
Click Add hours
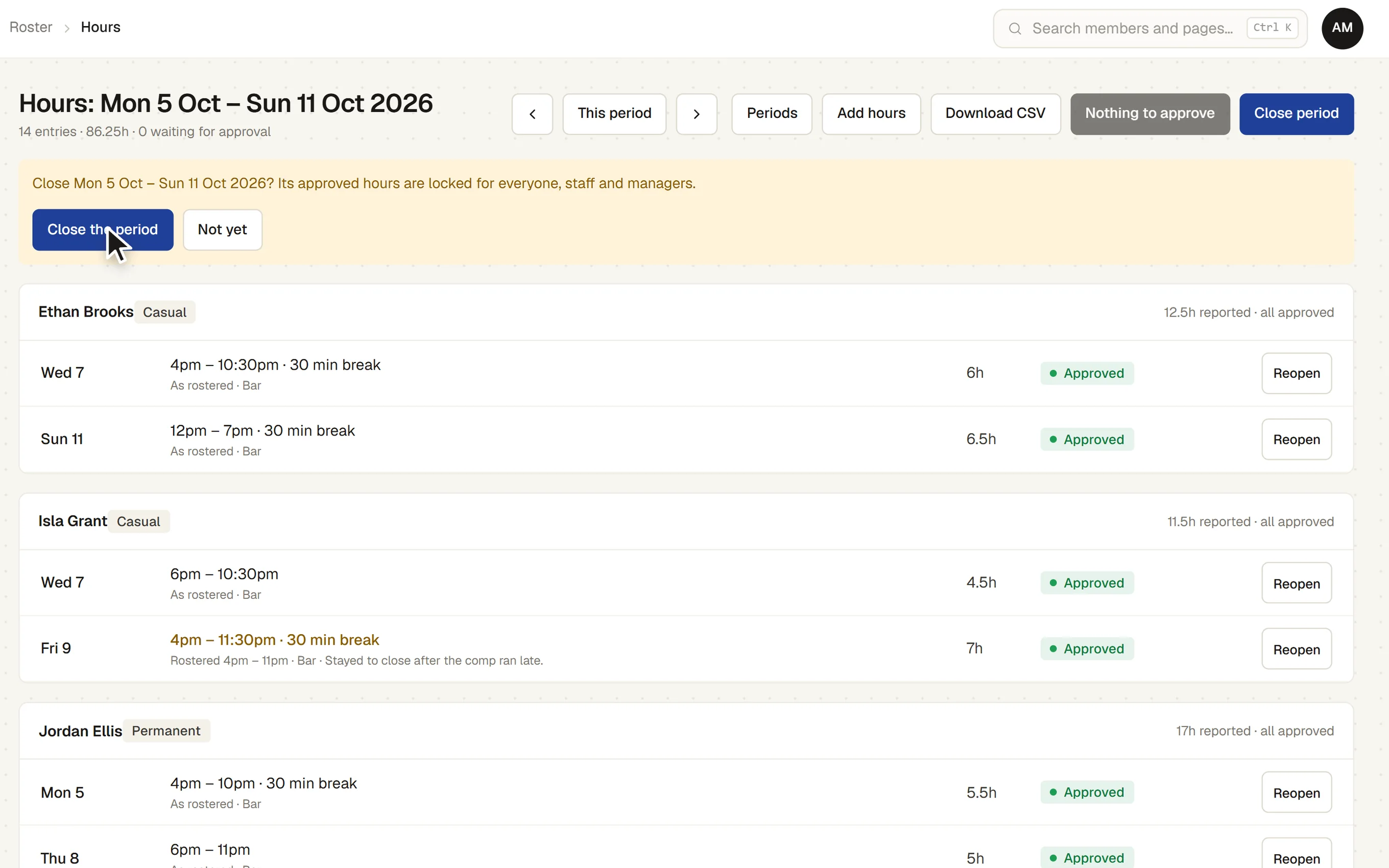click(871, 114)
